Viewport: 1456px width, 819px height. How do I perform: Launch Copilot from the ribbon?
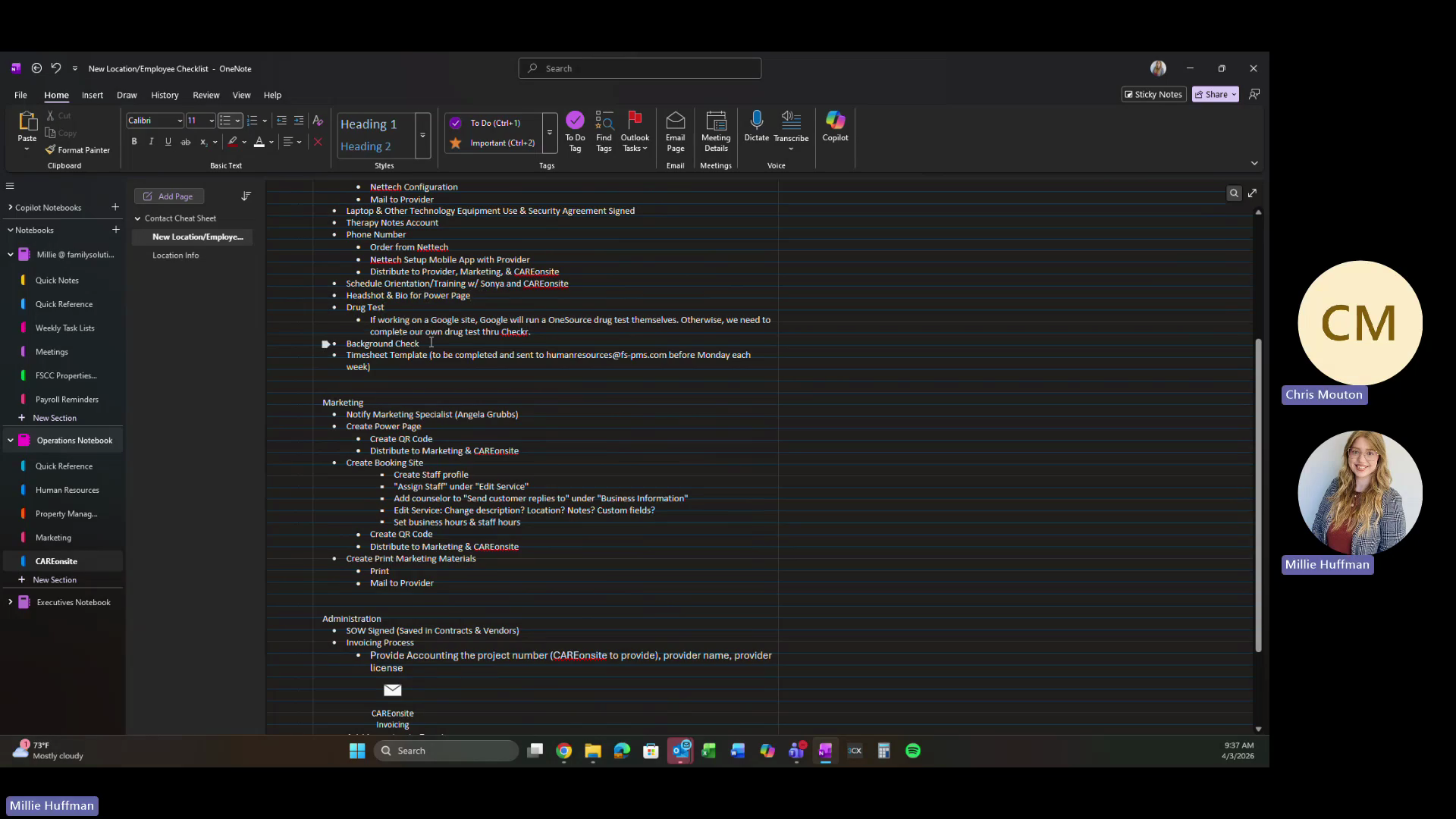click(835, 127)
